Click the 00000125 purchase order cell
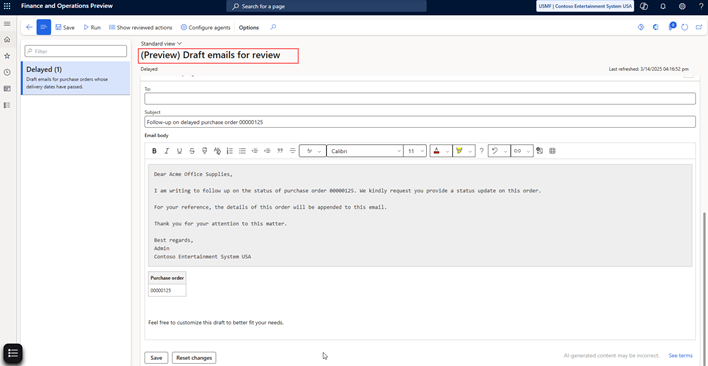Image resolution: width=708 pixels, height=366 pixels. (x=167, y=291)
